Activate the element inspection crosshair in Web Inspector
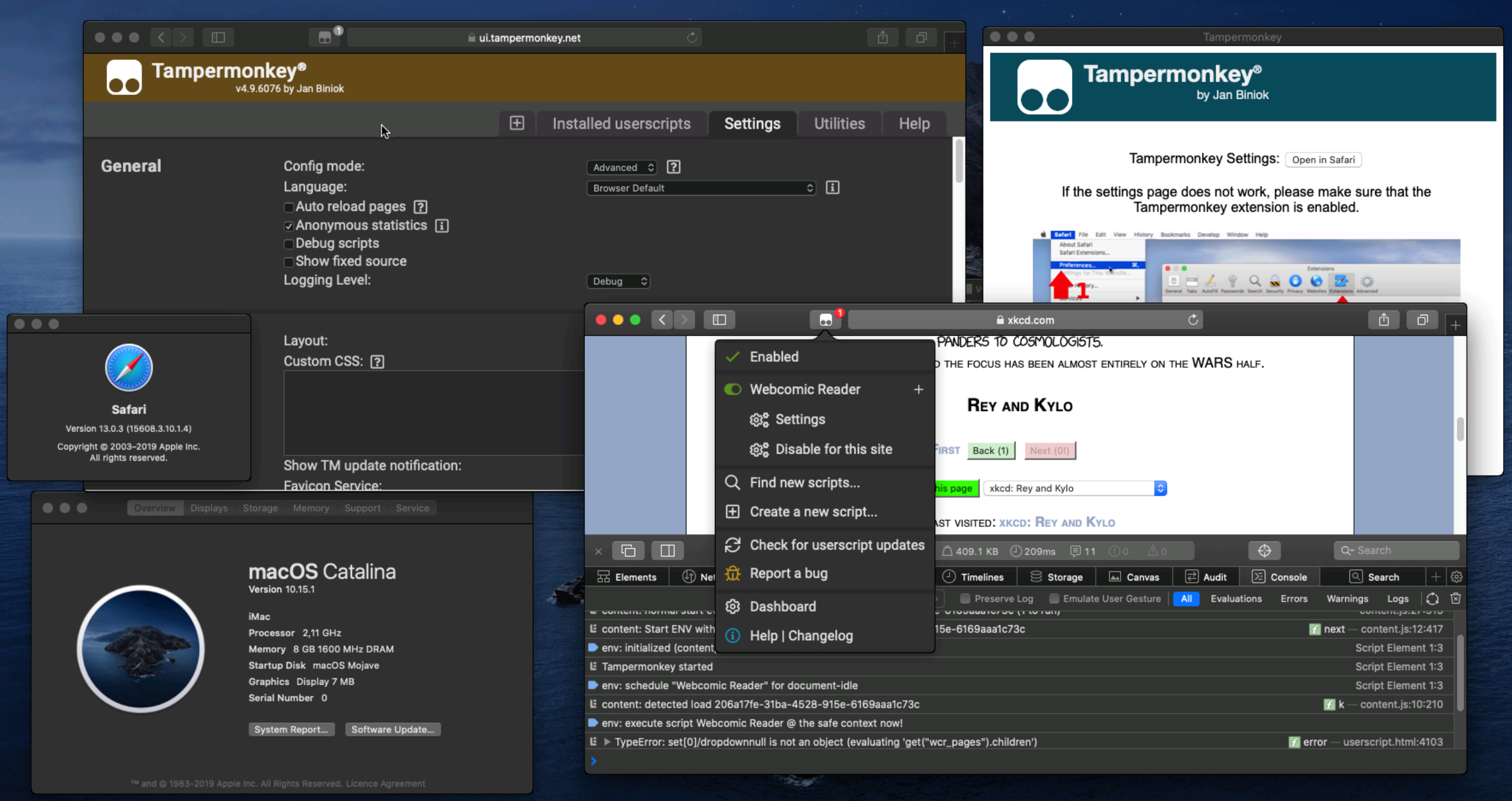 point(1265,551)
